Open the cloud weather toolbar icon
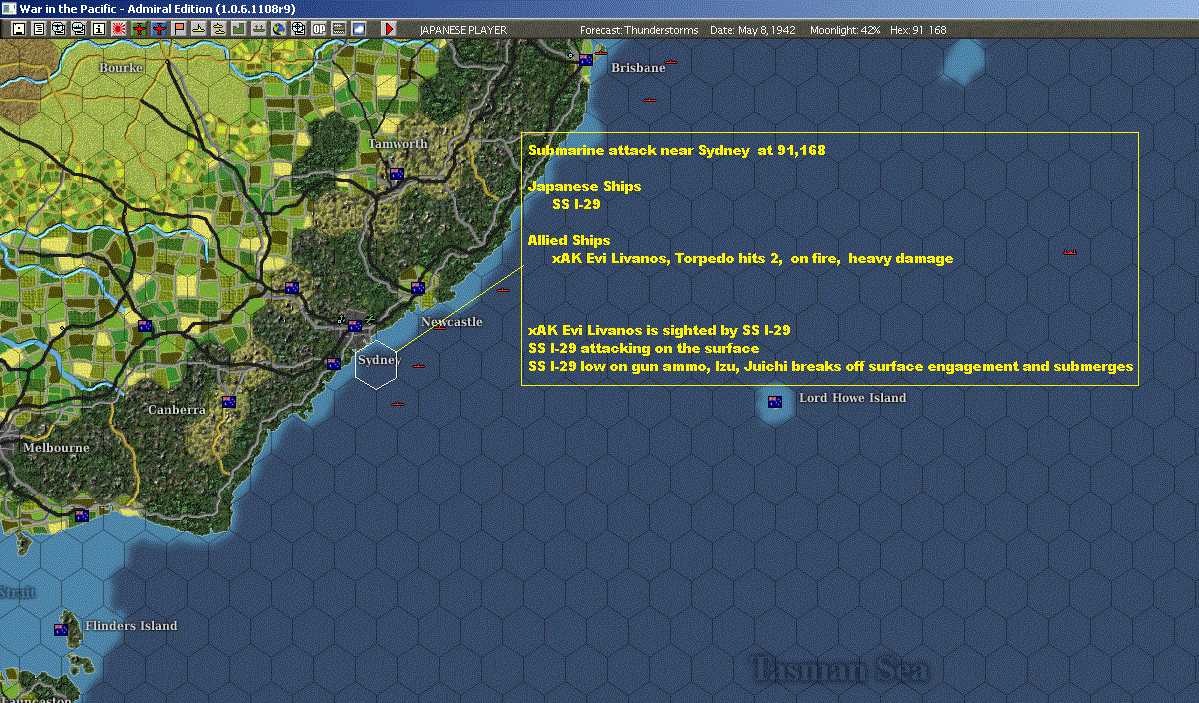Image resolution: width=1199 pixels, height=703 pixels. point(359,29)
